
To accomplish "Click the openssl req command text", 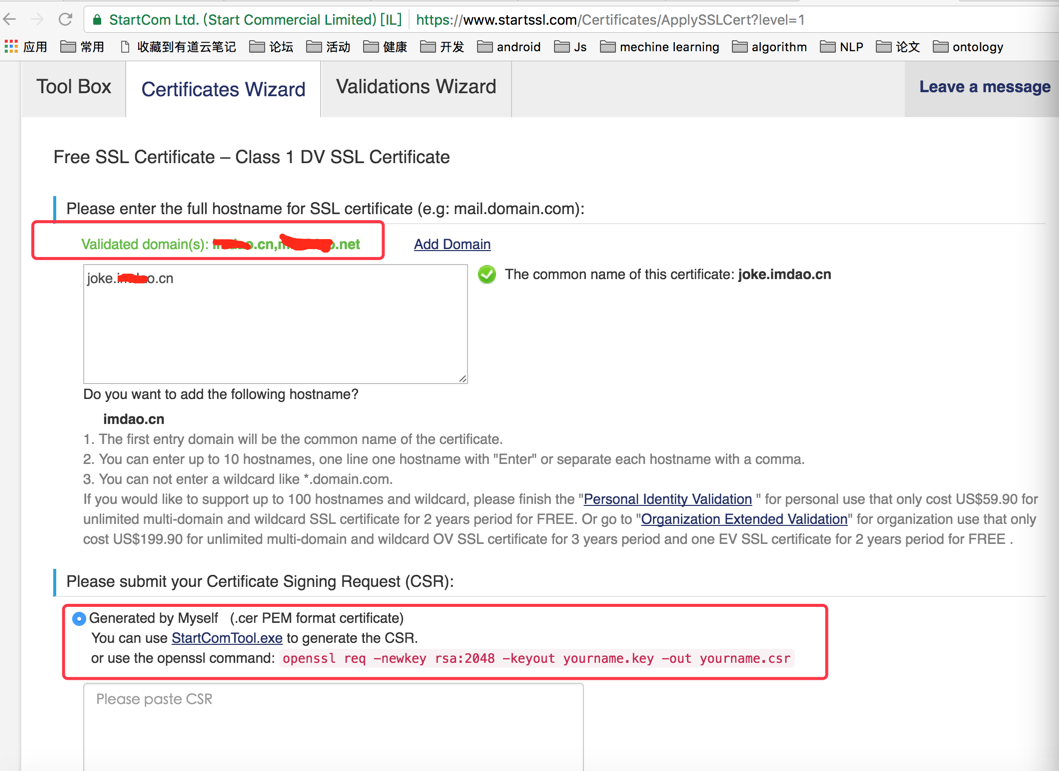I will [536, 658].
